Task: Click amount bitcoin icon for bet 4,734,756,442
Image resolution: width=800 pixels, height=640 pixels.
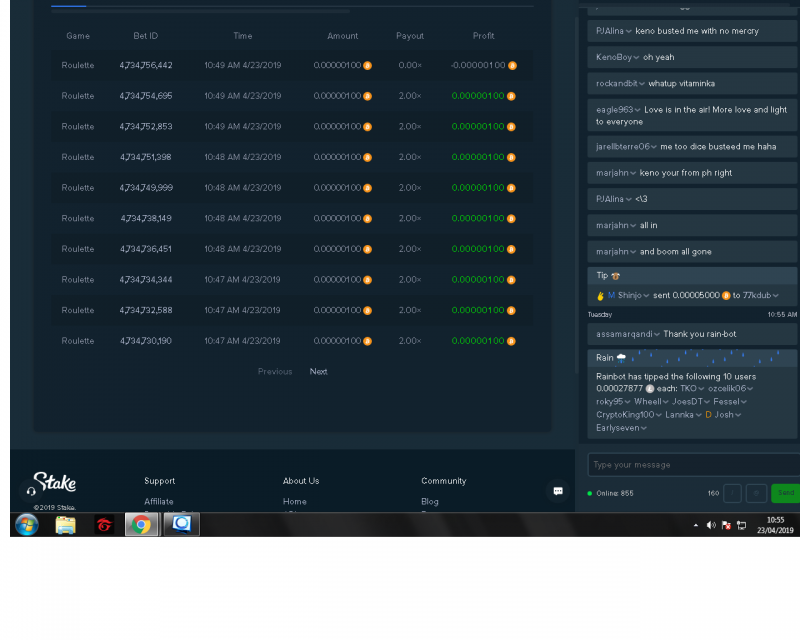Action: (x=367, y=66)
